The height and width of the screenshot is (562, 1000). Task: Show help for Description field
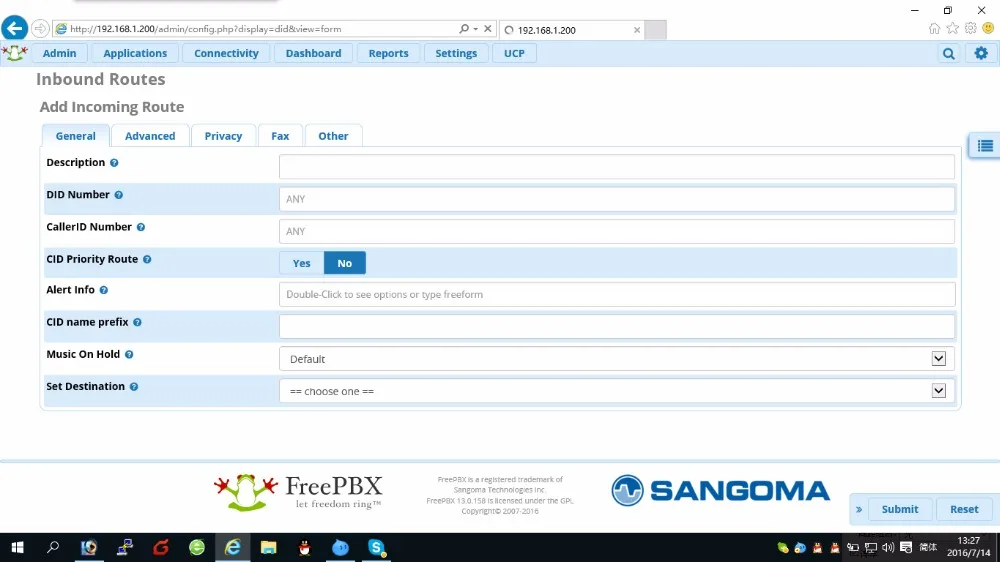click(114, 163)
